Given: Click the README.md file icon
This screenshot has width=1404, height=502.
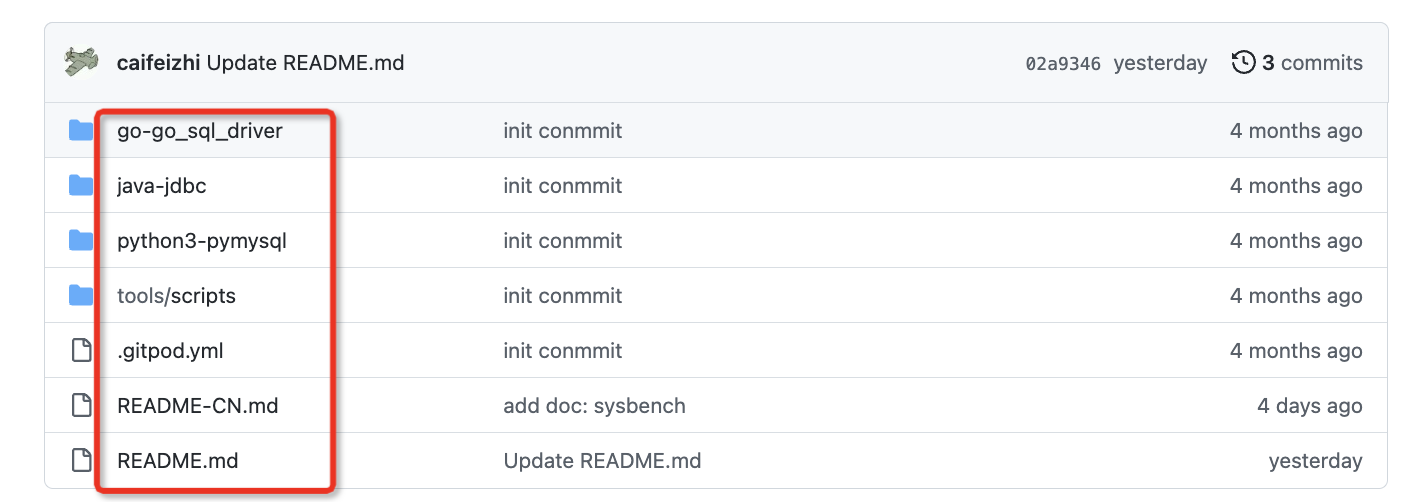Looking at the screenshot, I should (x=81, y=461).
